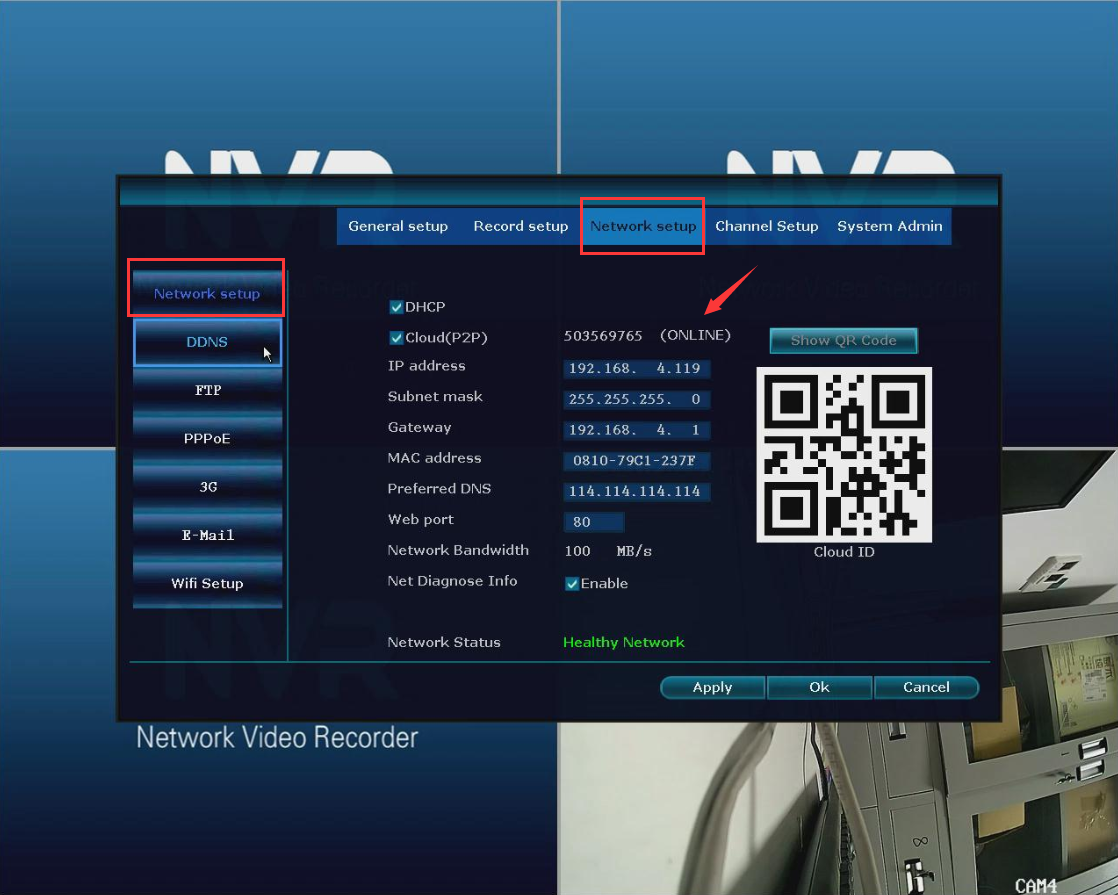Open the E-Mail settings page
Image resolution: width=1118 pixels, height=895 pixels.
coord(207,536)
